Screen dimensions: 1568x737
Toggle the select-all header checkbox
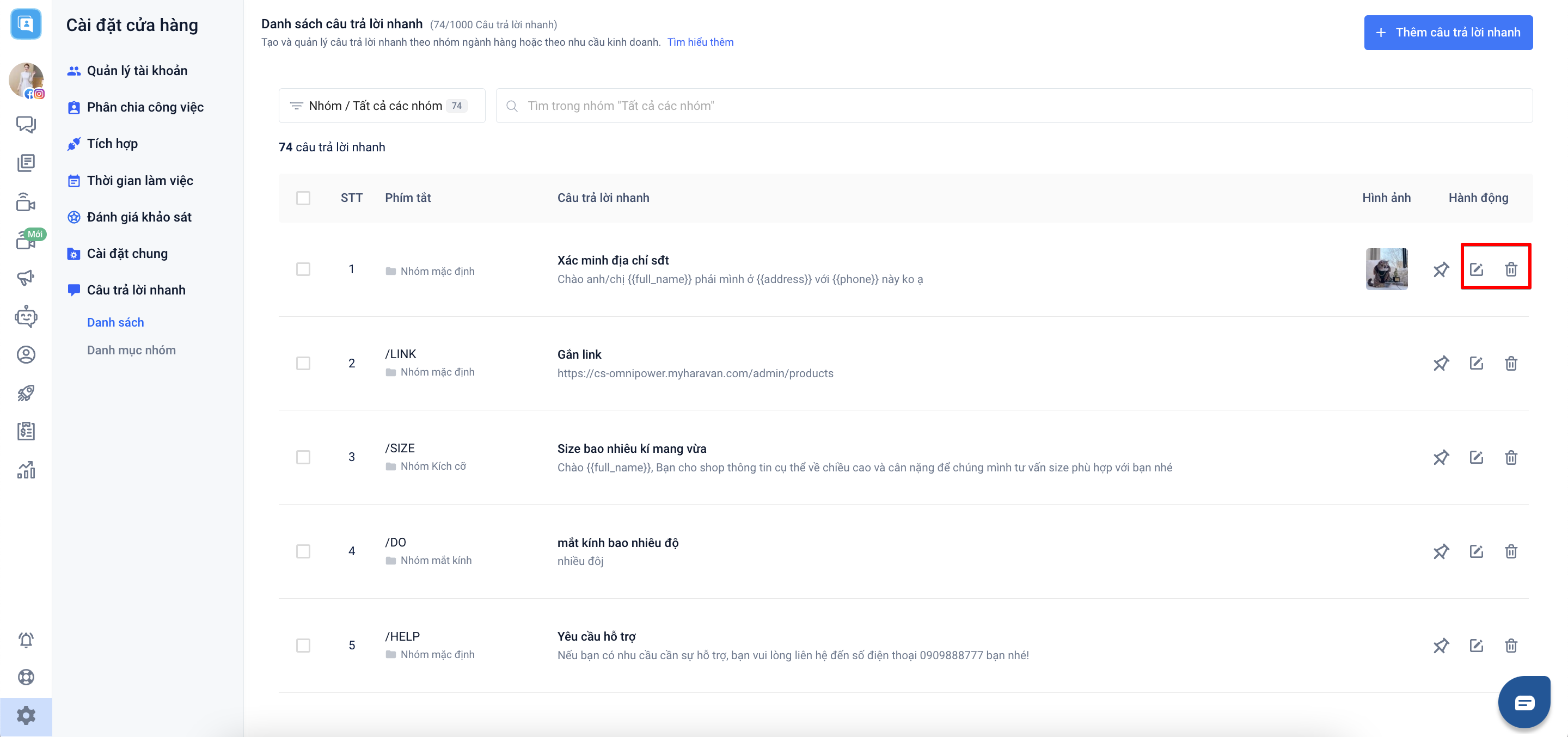pos(303,198)
